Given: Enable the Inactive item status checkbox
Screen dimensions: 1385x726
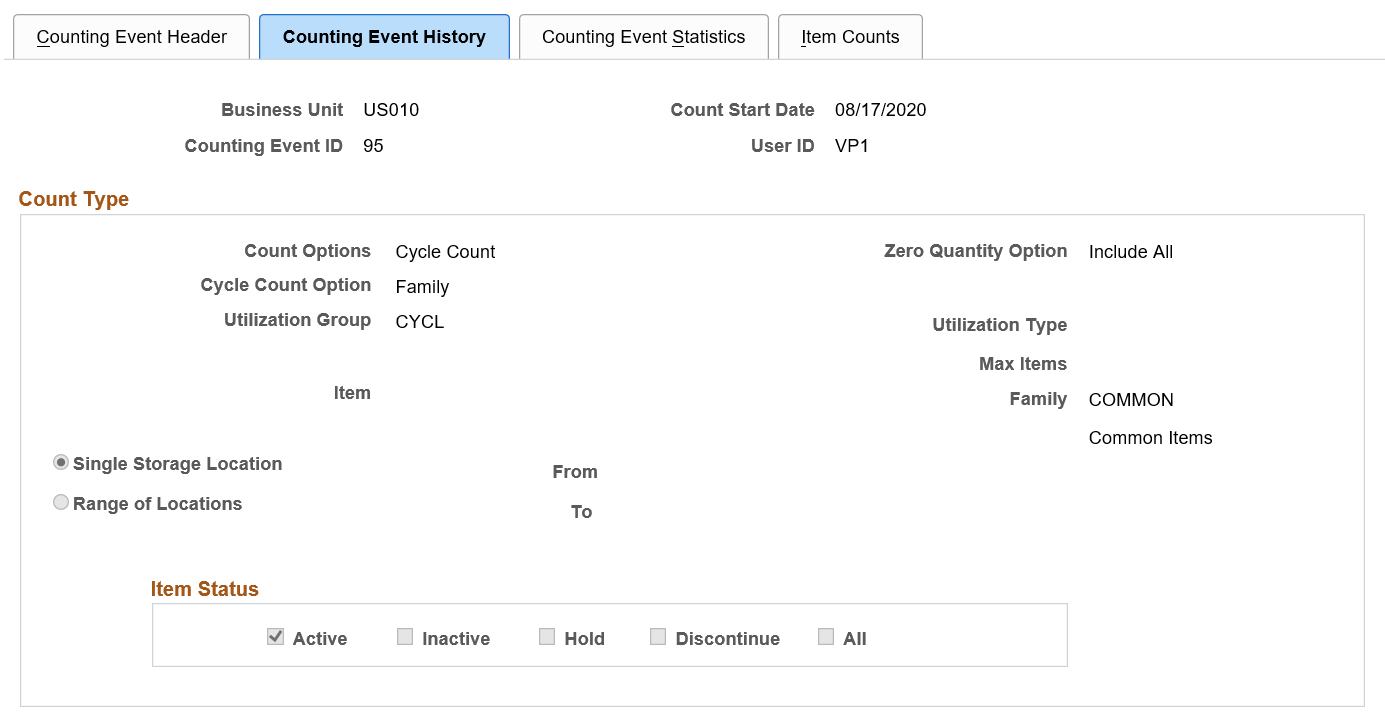Looking at the screenshot, I should [405, 635].
